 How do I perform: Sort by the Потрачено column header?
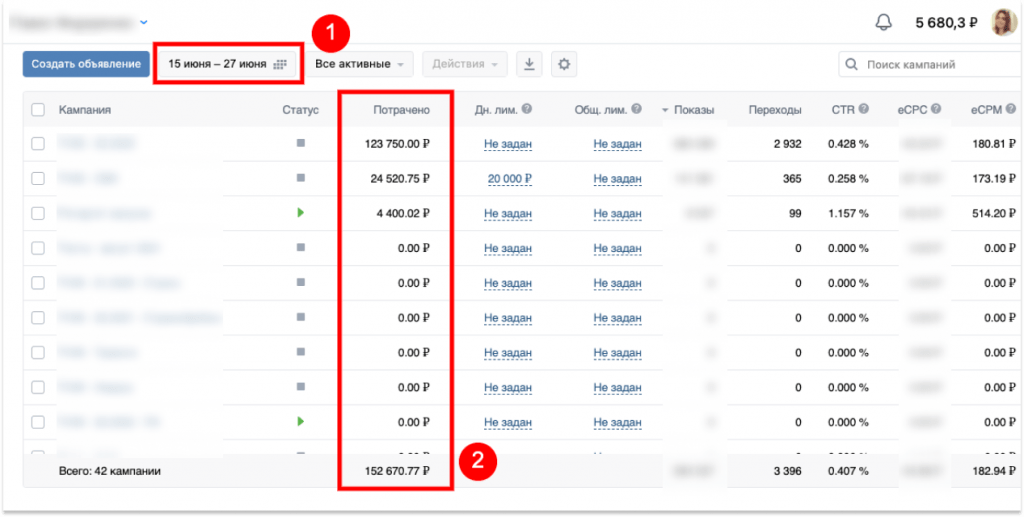pos(400,110)
